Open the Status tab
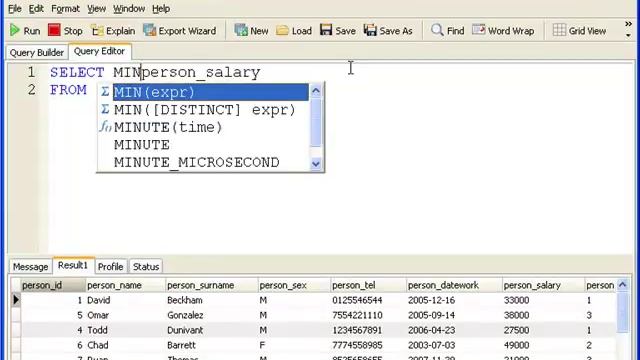This screenshot has height=360, width=640. click(146, 267)
